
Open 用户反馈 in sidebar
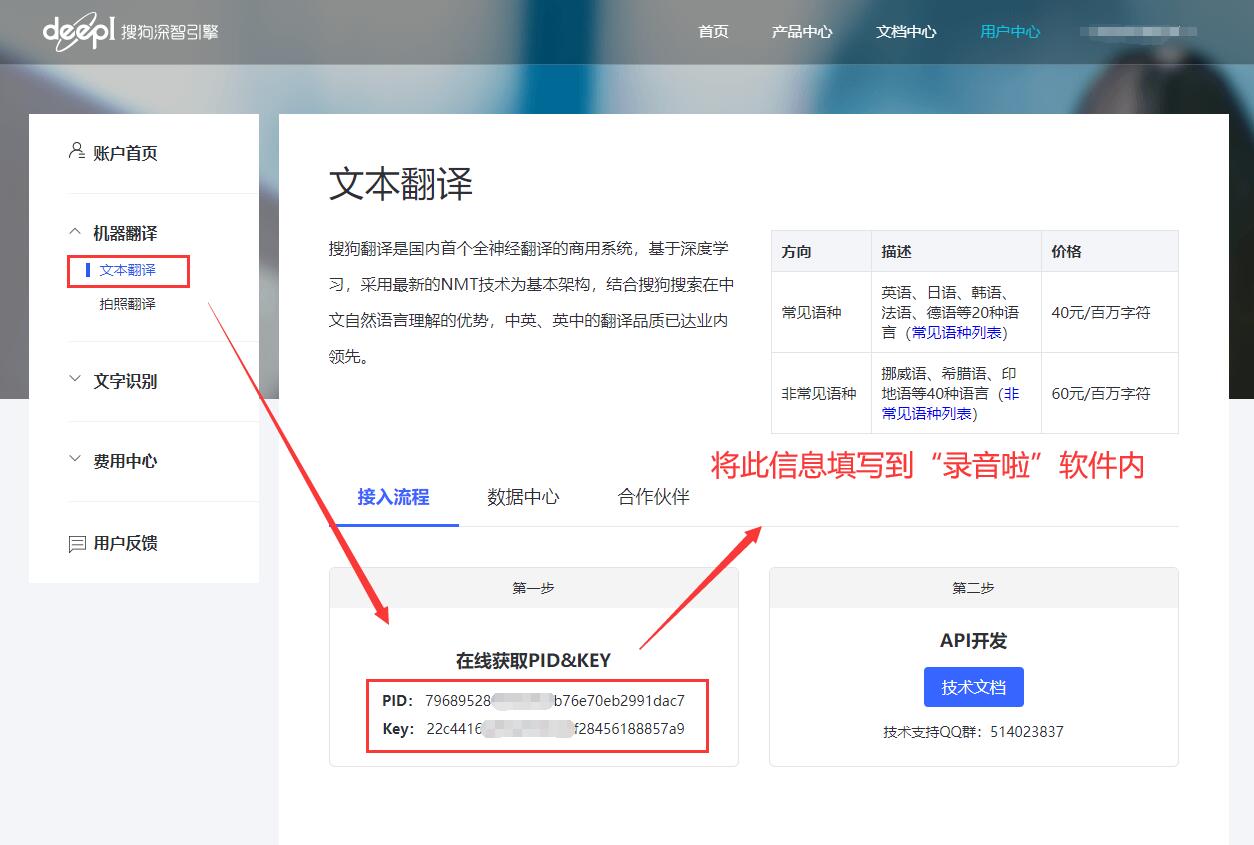click(x=125, y=543)
